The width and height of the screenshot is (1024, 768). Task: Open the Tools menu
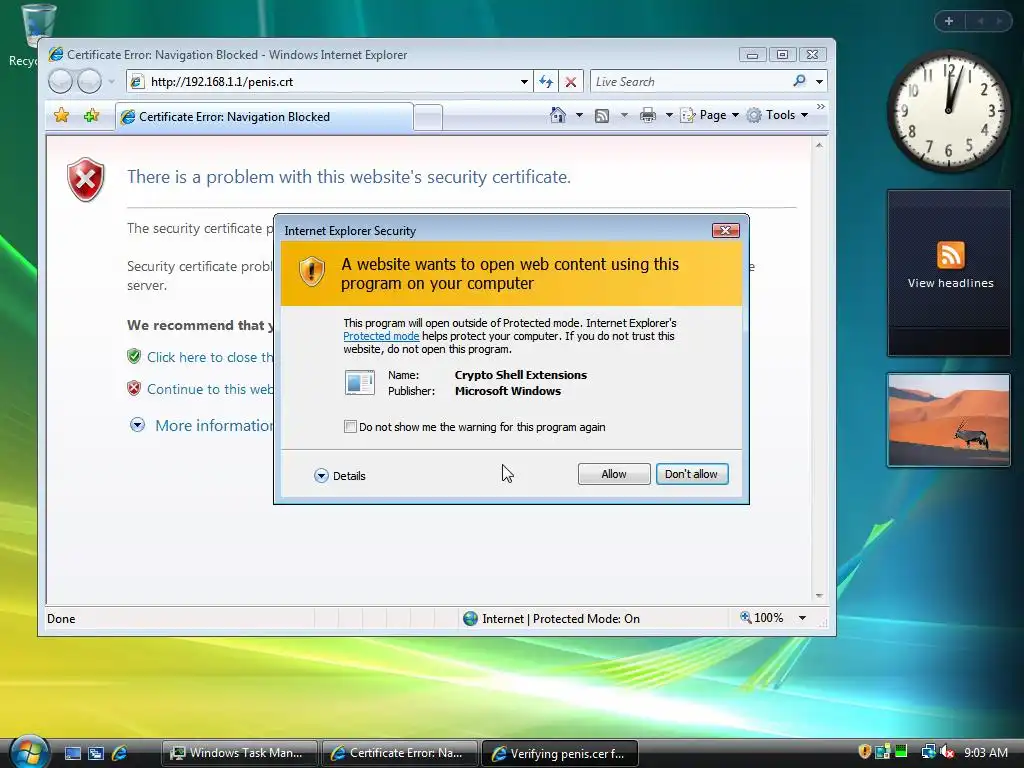coord(778,115)
